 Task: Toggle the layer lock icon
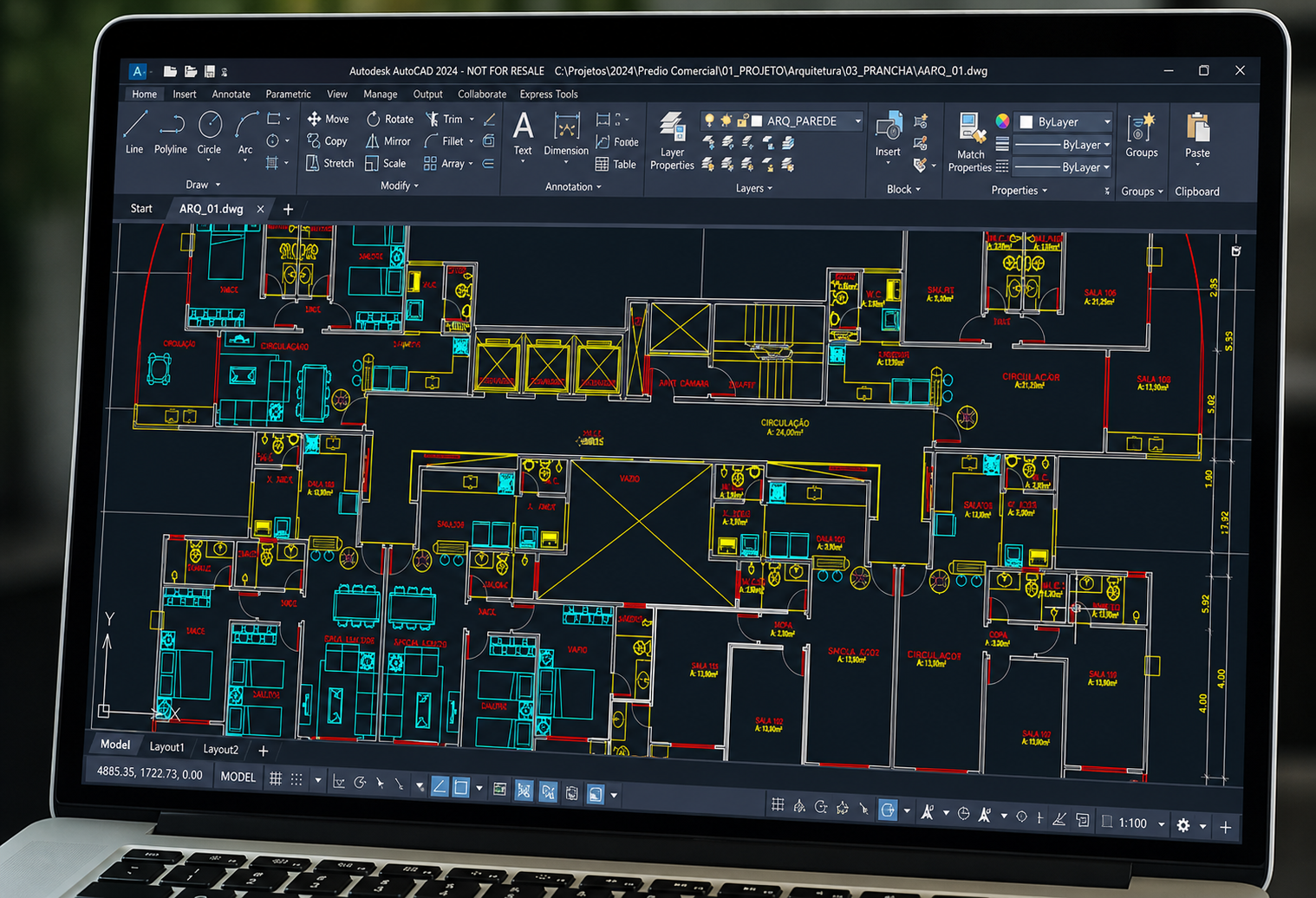click(x=742, y=120)
